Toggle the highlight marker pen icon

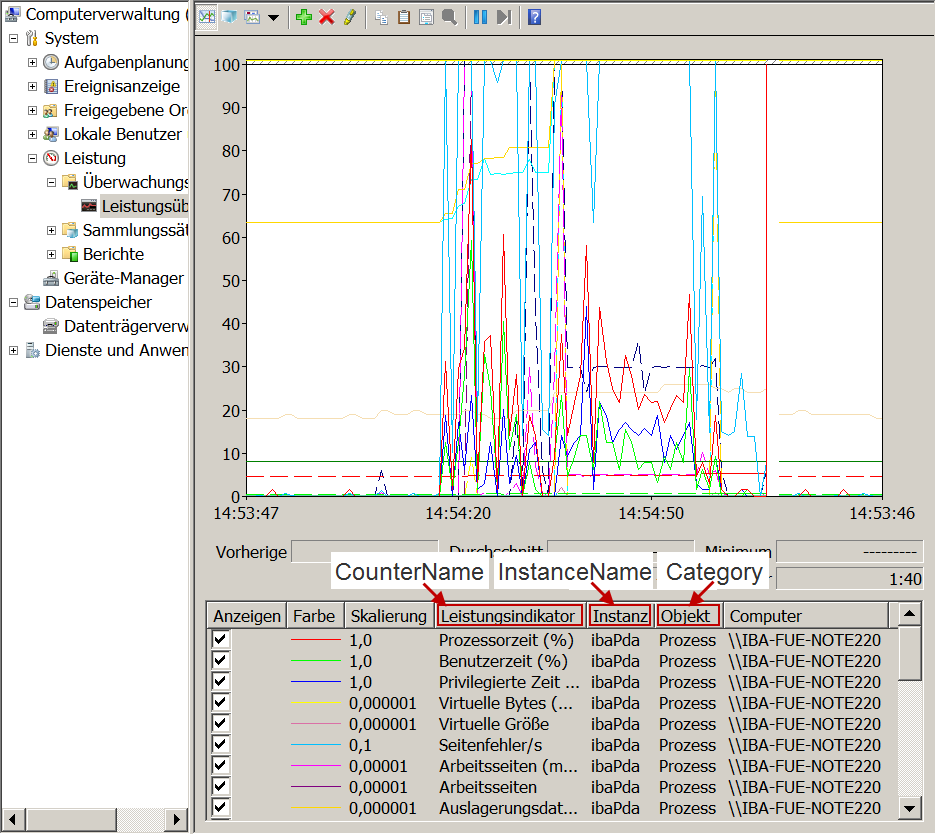click(x=349, y=17)
